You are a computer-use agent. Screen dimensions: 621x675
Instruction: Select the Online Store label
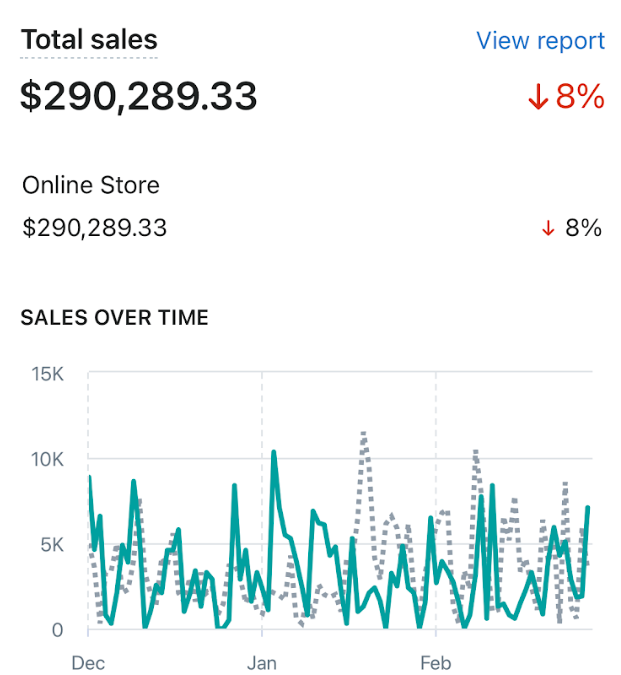(x=91, y=185)
